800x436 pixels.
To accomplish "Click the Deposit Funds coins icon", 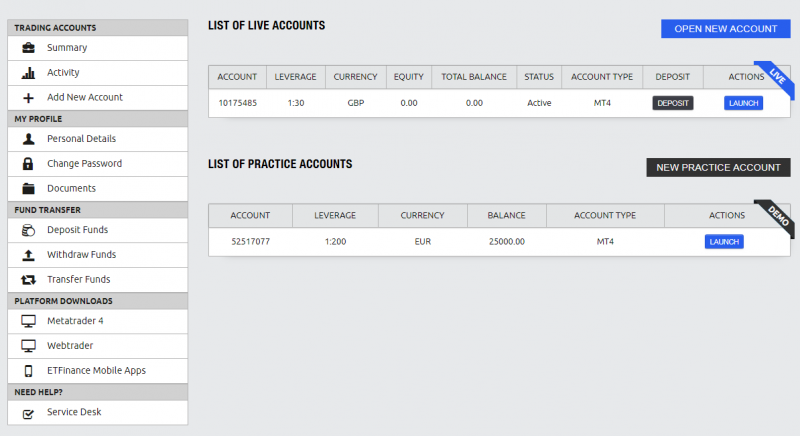I will (29, 230).
